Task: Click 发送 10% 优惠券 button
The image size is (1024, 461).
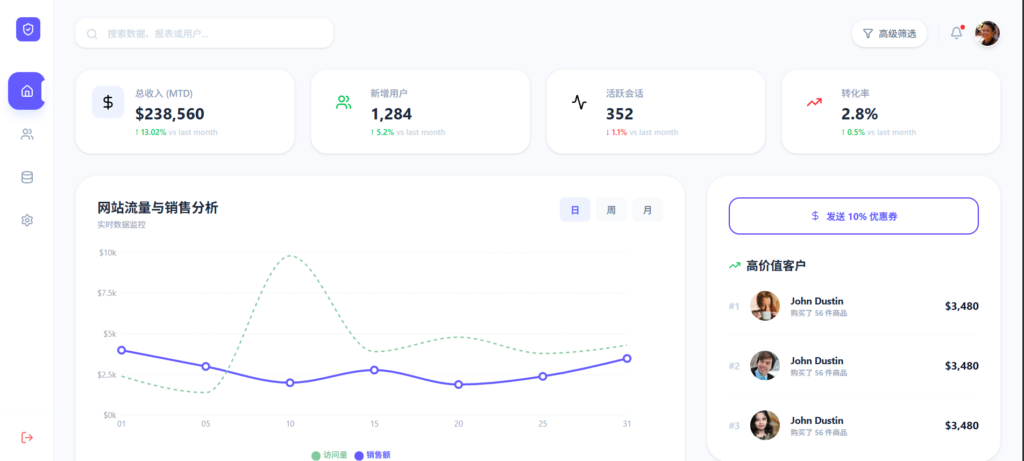Action: (x=854, y=216)
